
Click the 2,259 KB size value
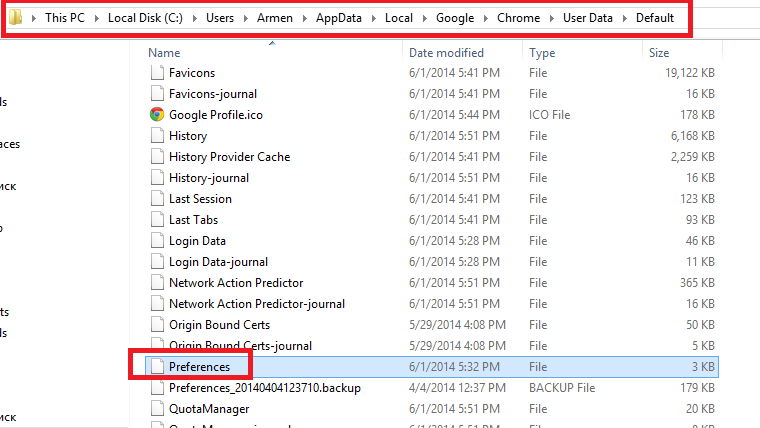coord(693,157)
